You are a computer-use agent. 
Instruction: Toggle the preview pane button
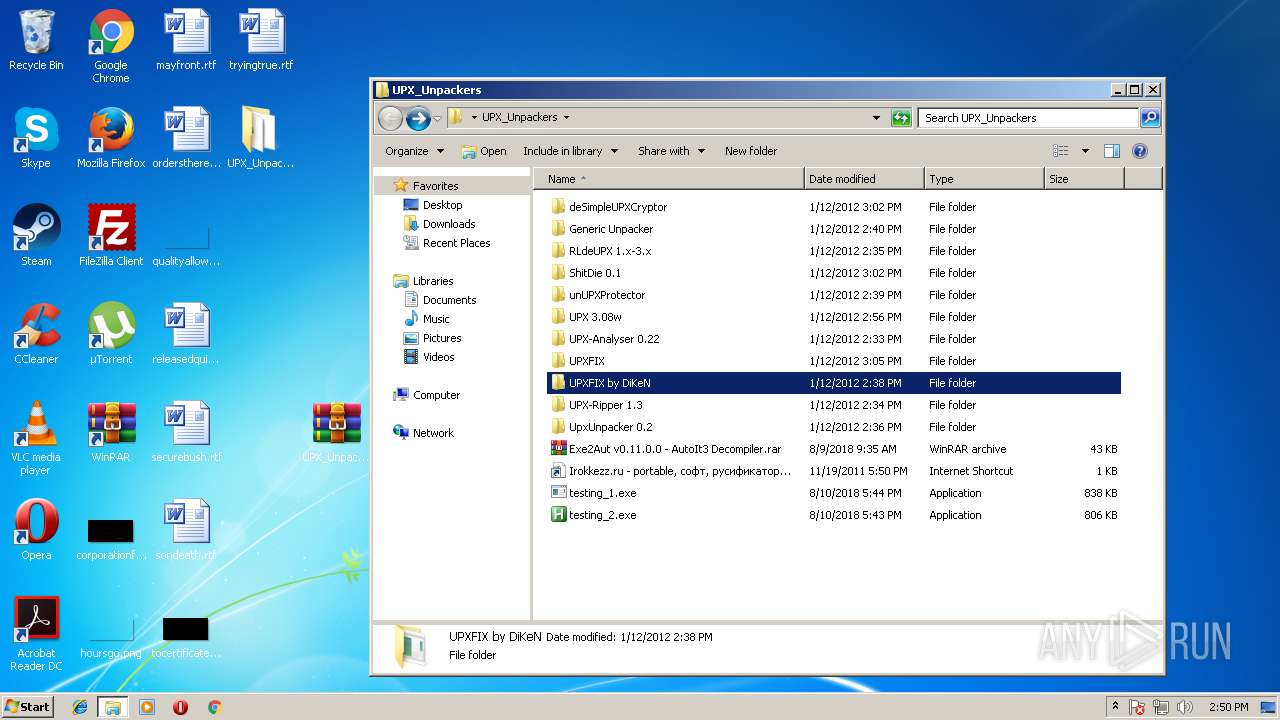(x=1111, y=151)
